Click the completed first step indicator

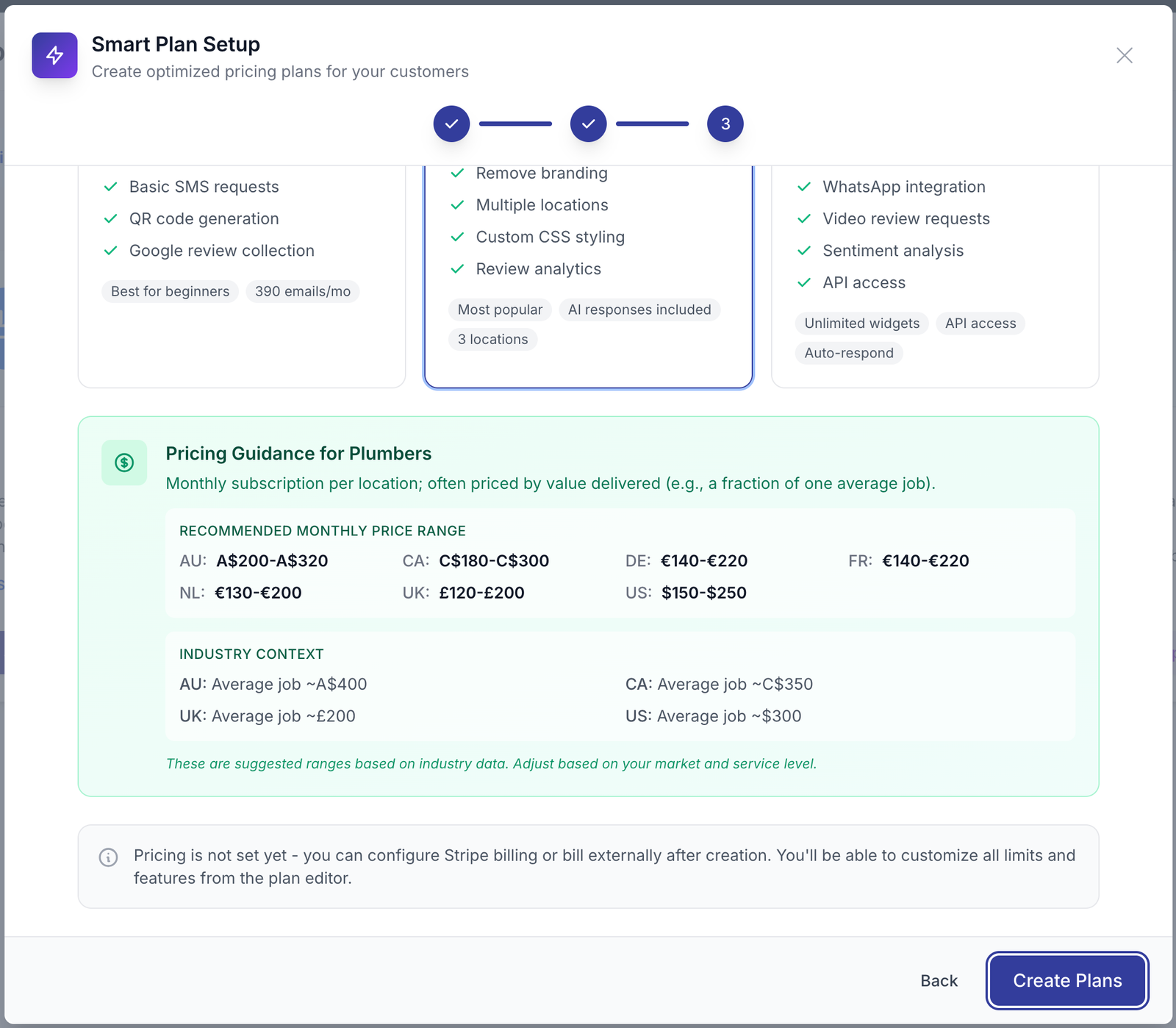(x=451, y=124)
